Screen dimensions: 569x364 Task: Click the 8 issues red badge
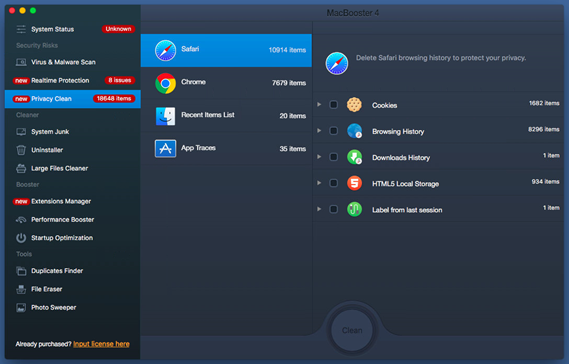click(120, 80)
